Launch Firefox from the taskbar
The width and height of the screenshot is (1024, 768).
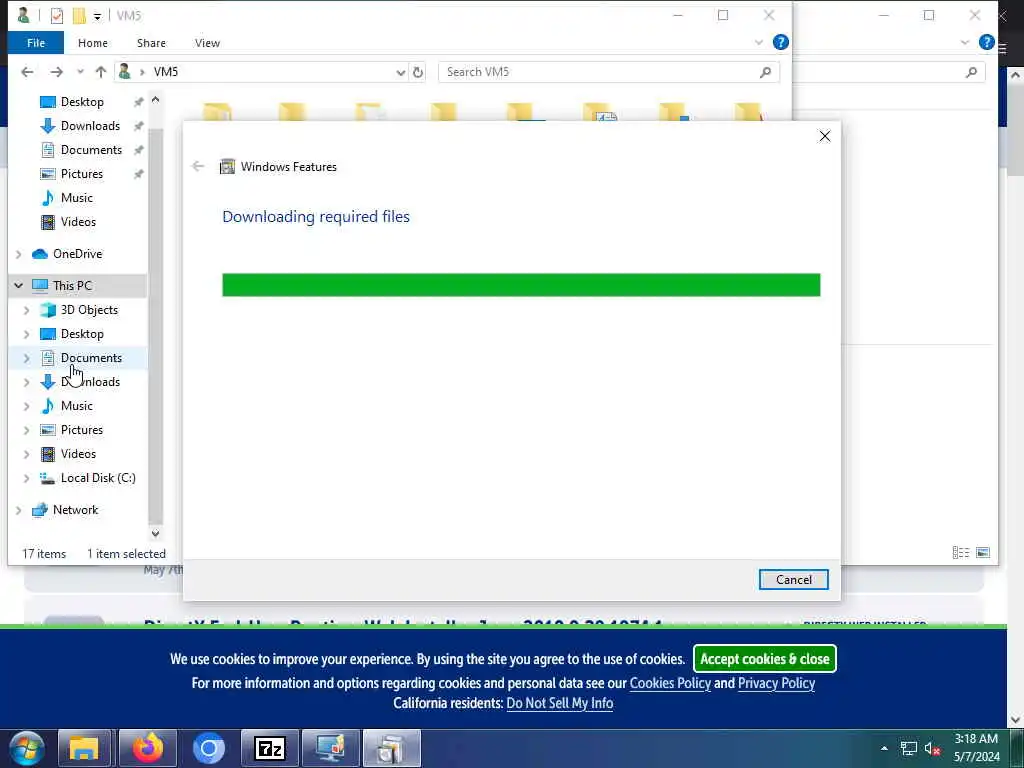coord(148,748)
